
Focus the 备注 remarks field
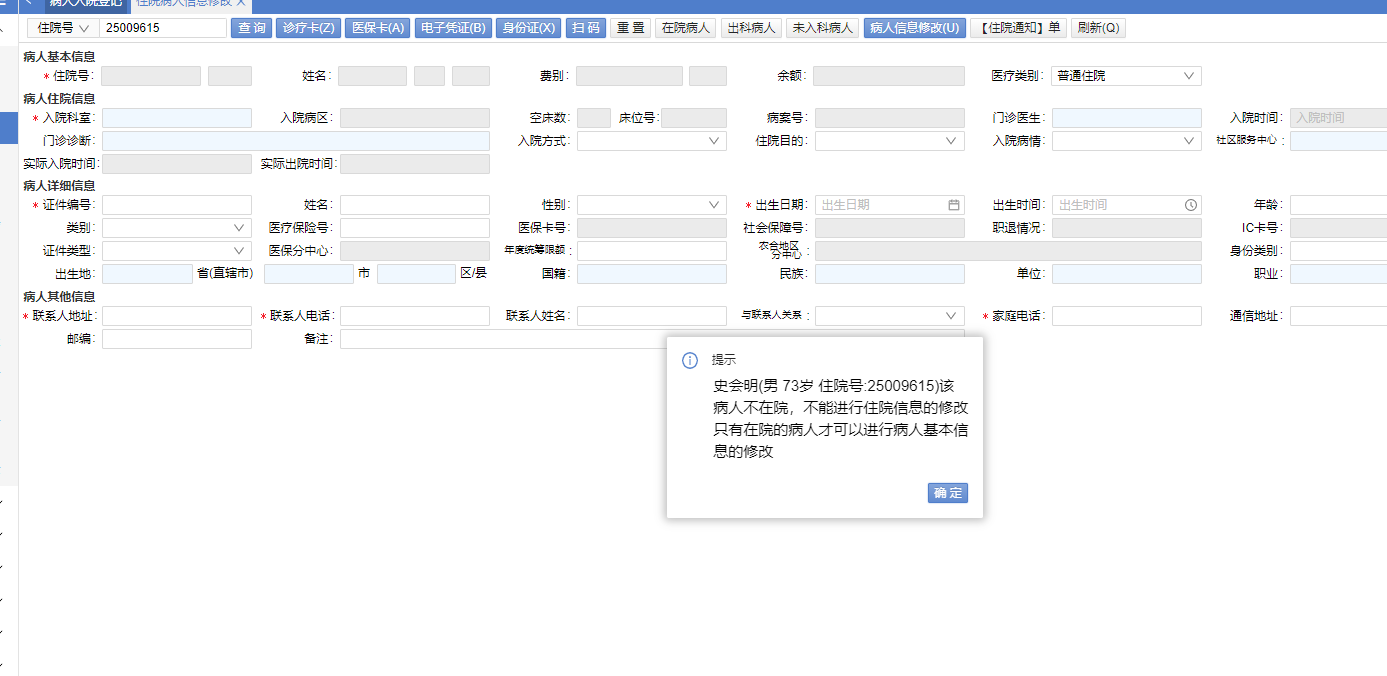click(x=652, y=339)
